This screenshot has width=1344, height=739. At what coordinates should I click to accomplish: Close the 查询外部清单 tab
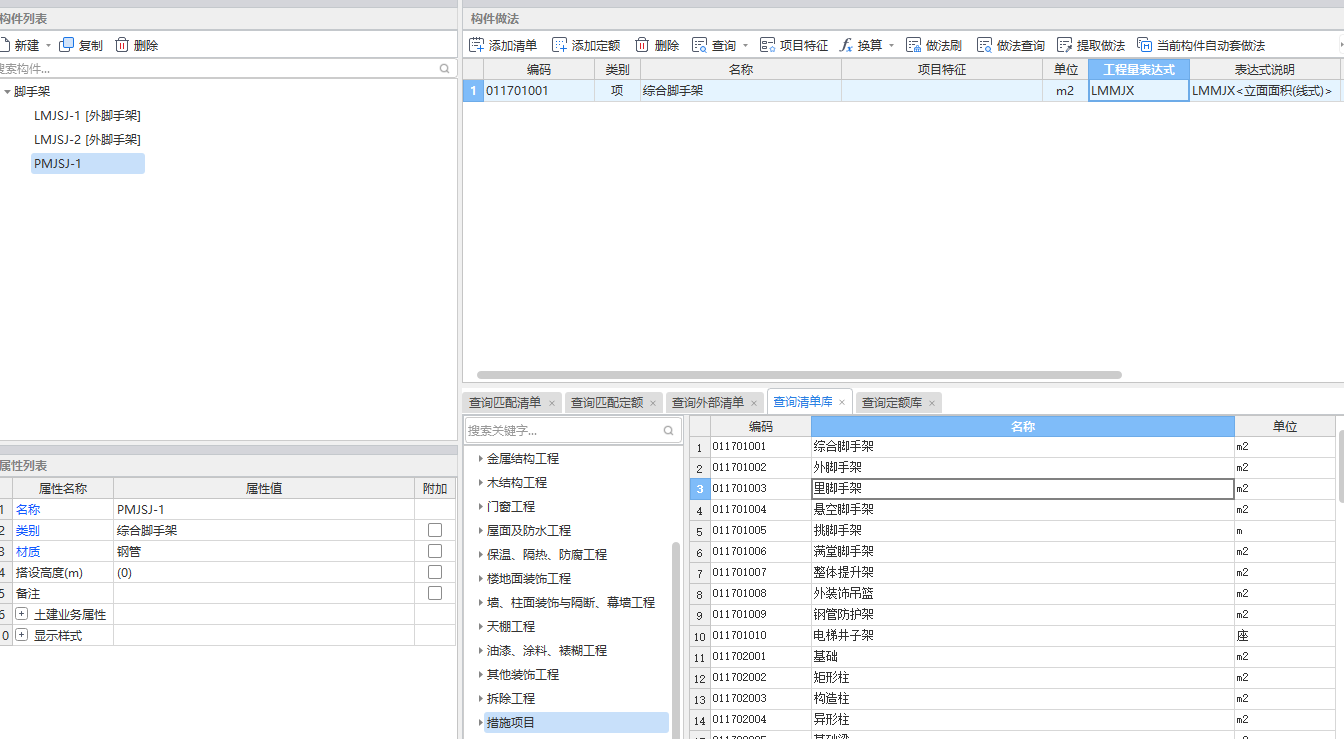pos(754,403)
